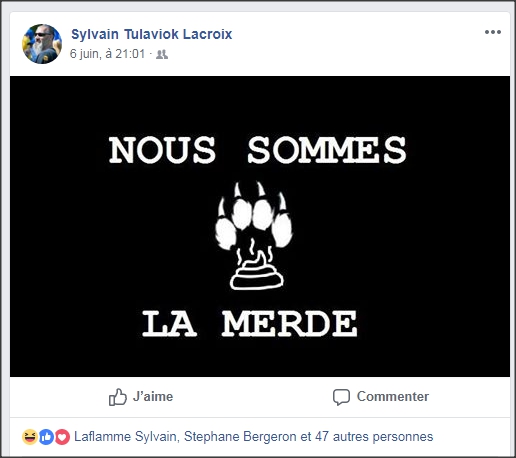Screen dimensions: 516x458
Task: Open the three-dot post options menu
Action: (493, 32)
